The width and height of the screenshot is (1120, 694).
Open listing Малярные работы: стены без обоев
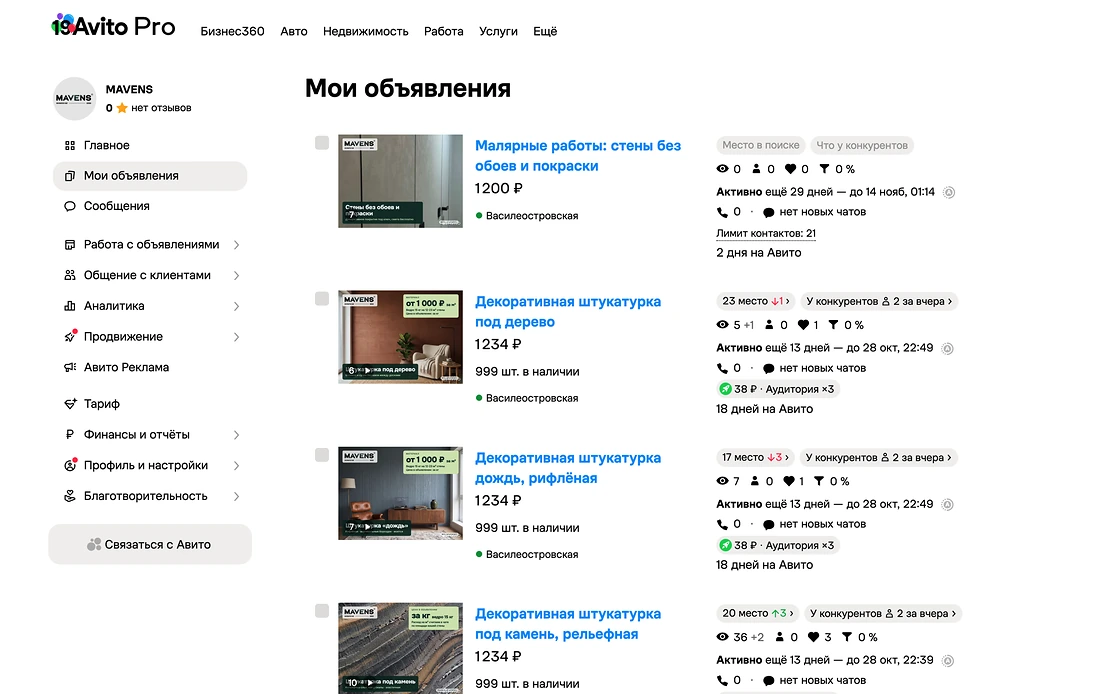578,156
